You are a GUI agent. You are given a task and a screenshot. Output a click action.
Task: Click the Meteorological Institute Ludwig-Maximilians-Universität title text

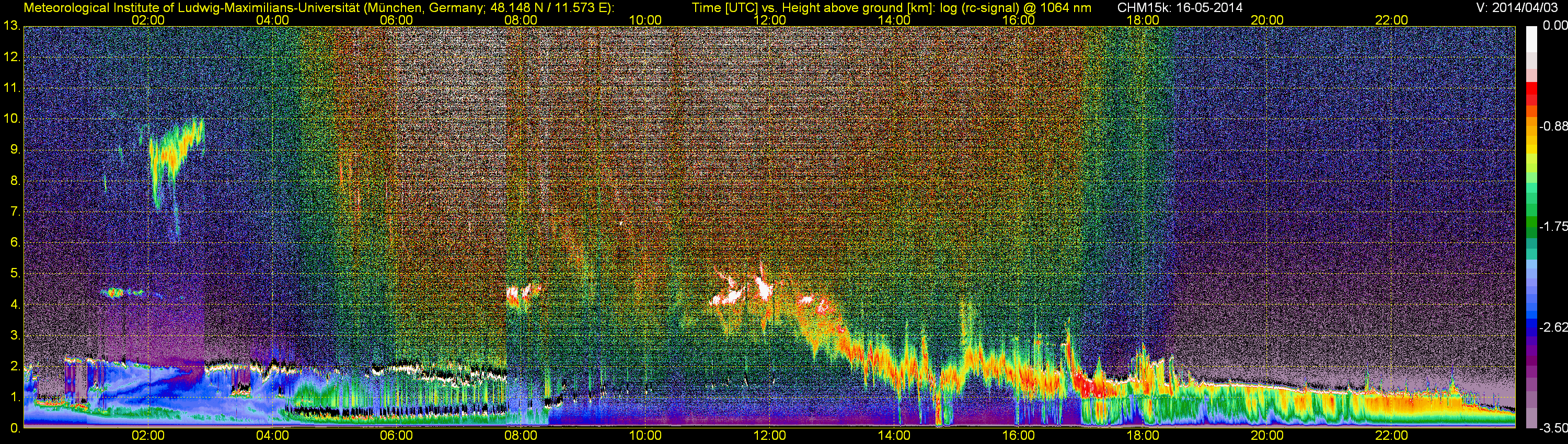[x=319, y=8]
